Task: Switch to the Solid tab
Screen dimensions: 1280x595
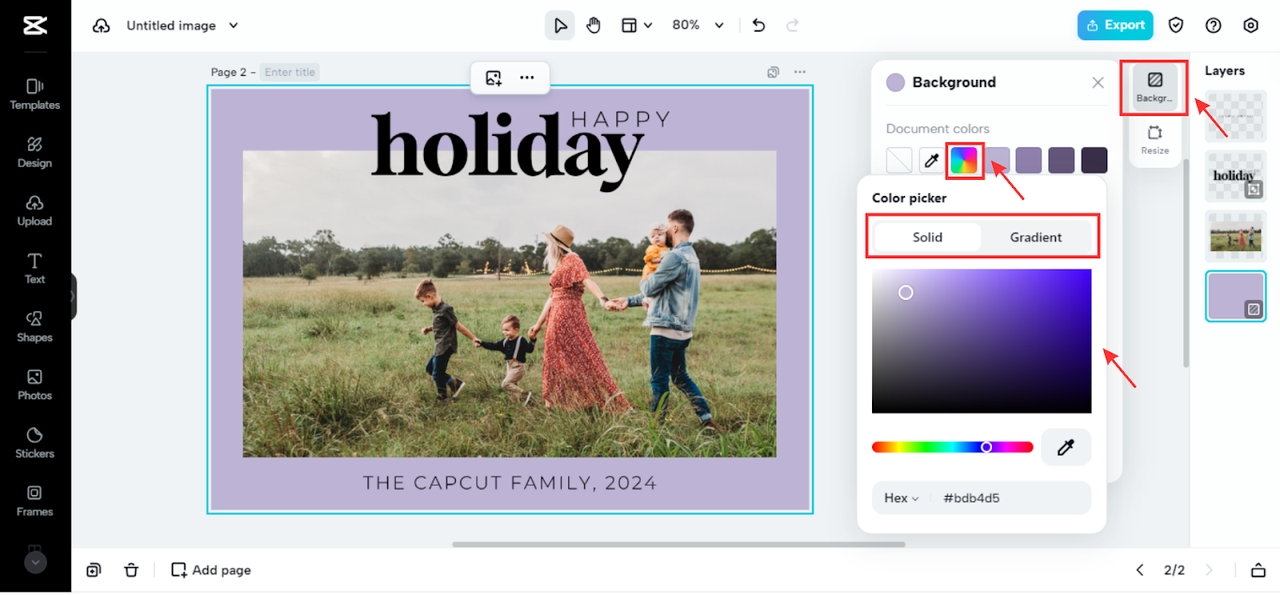Action: click(927, 237)
